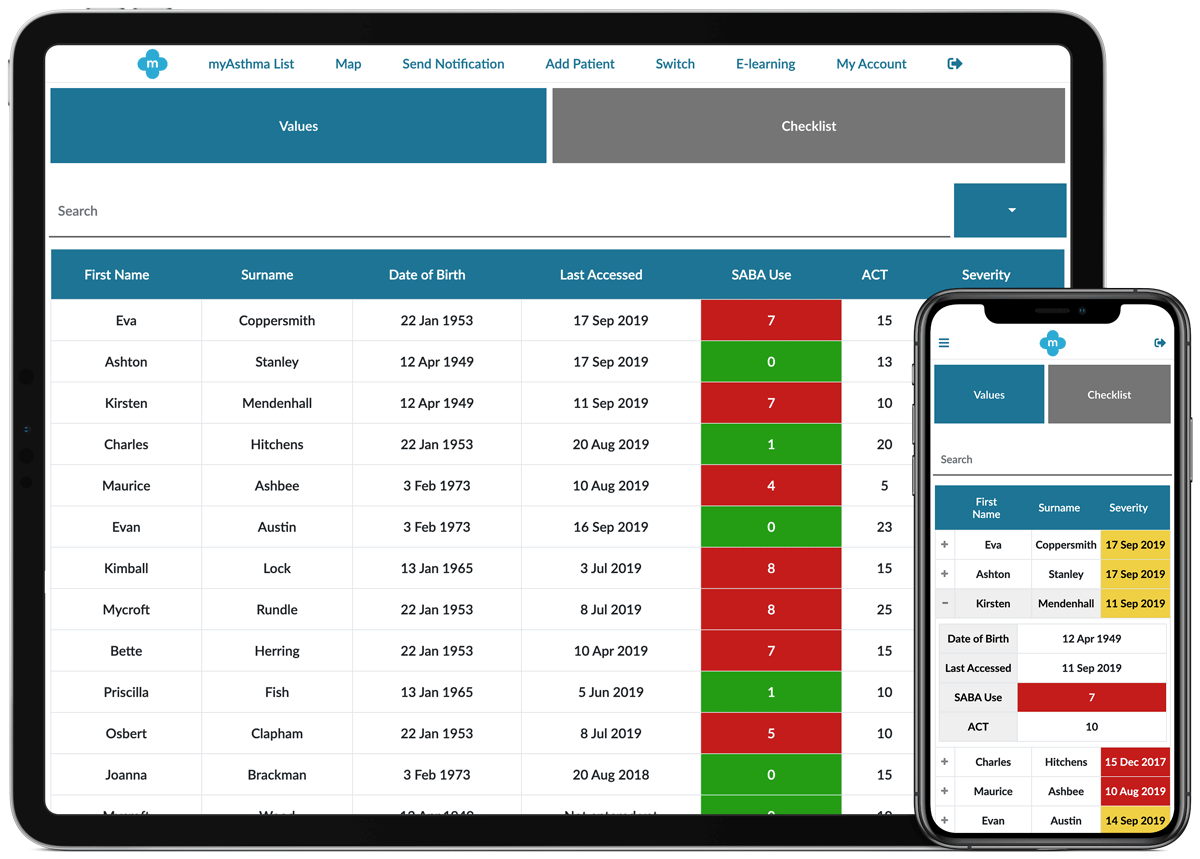
Task: Tap the Severity column header on the phone
Action: pos(1128,508)
